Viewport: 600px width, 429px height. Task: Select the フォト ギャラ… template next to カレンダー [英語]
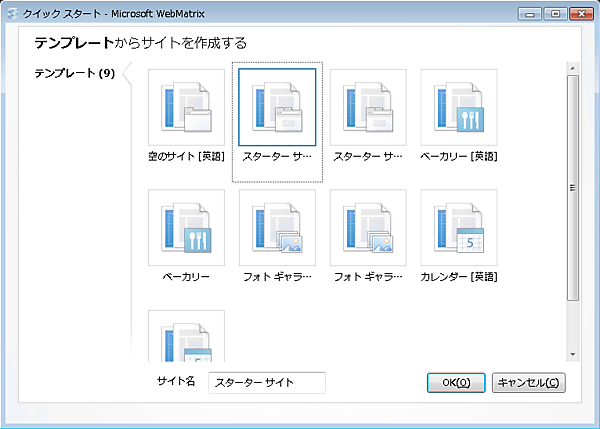click(x=368, y=228)
